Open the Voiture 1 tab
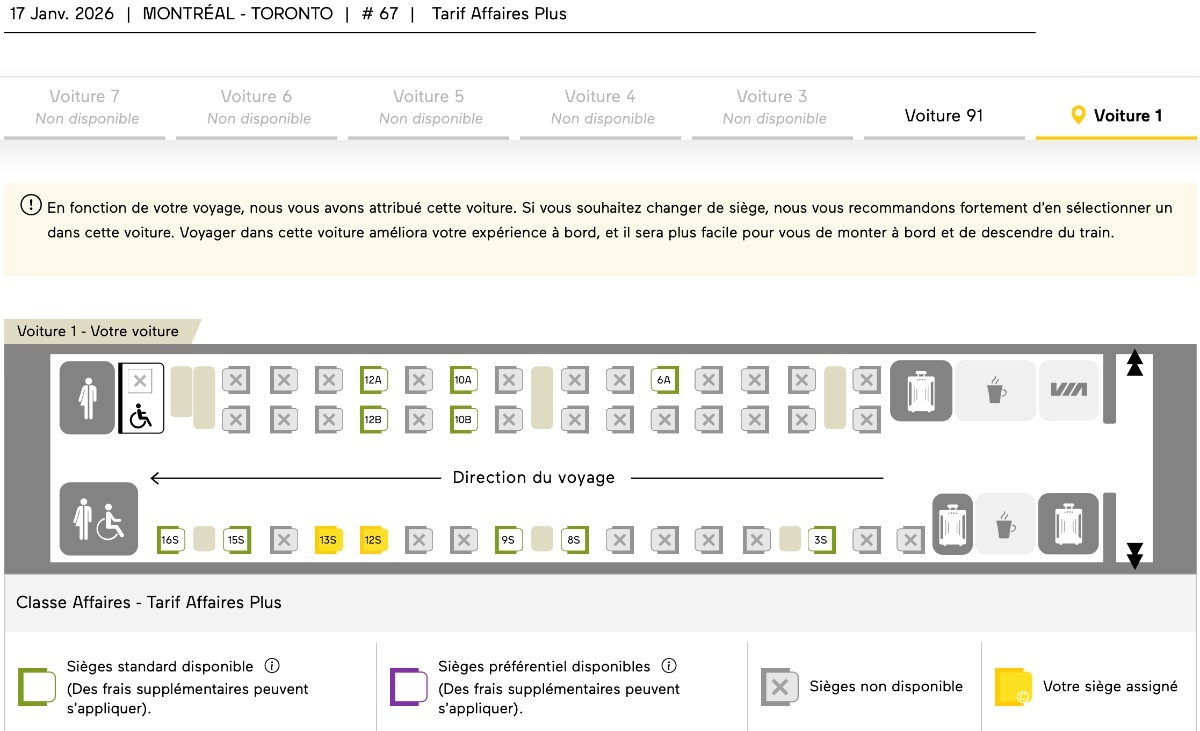The width and height of the screenshot is (1200, 731). coord(1116,116)
